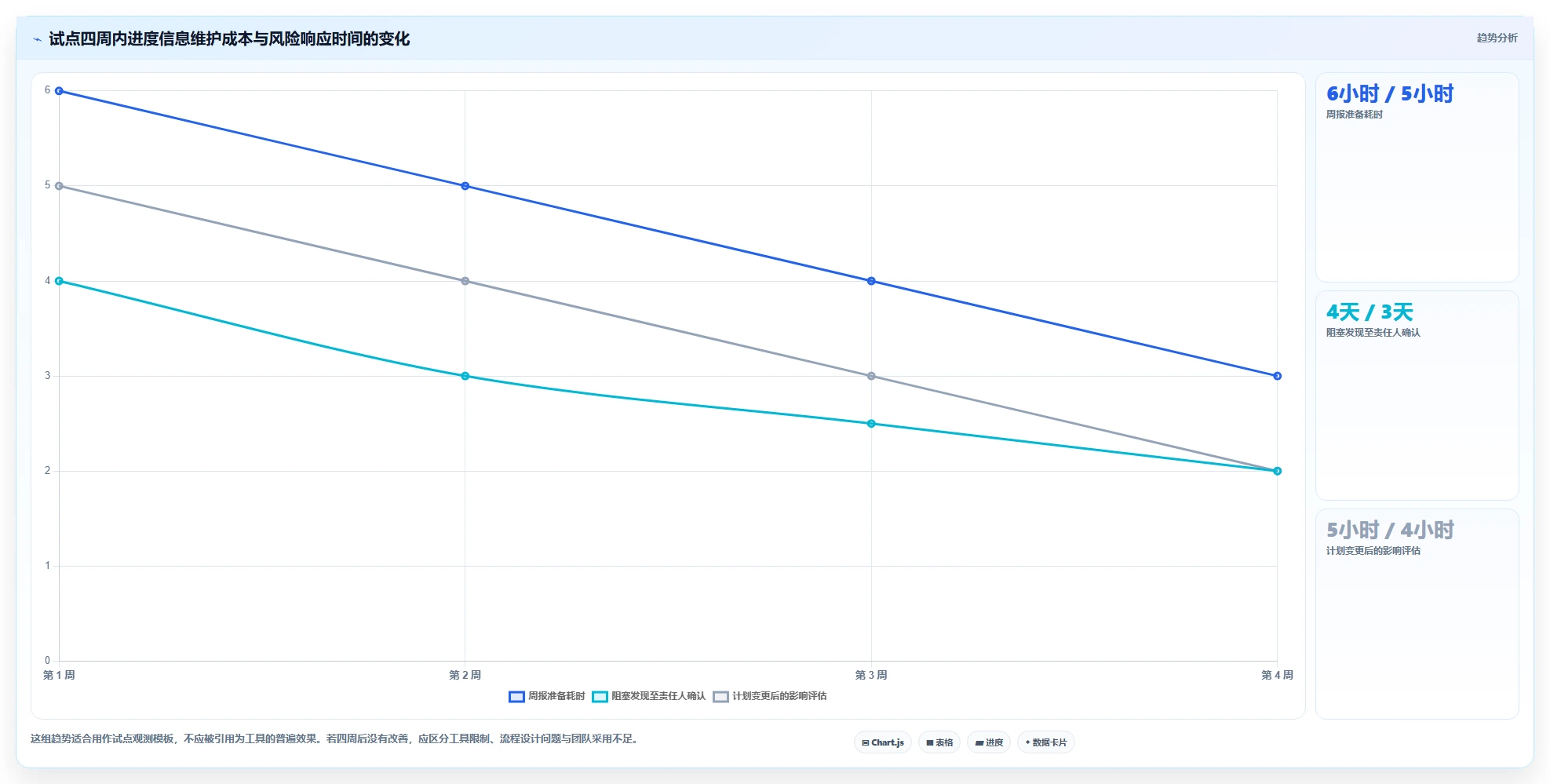Toggle the 阻塞发现至责任人确认 legend swatch
Viewport: 1550px width, 784px height.
click(x=600, y=696)
